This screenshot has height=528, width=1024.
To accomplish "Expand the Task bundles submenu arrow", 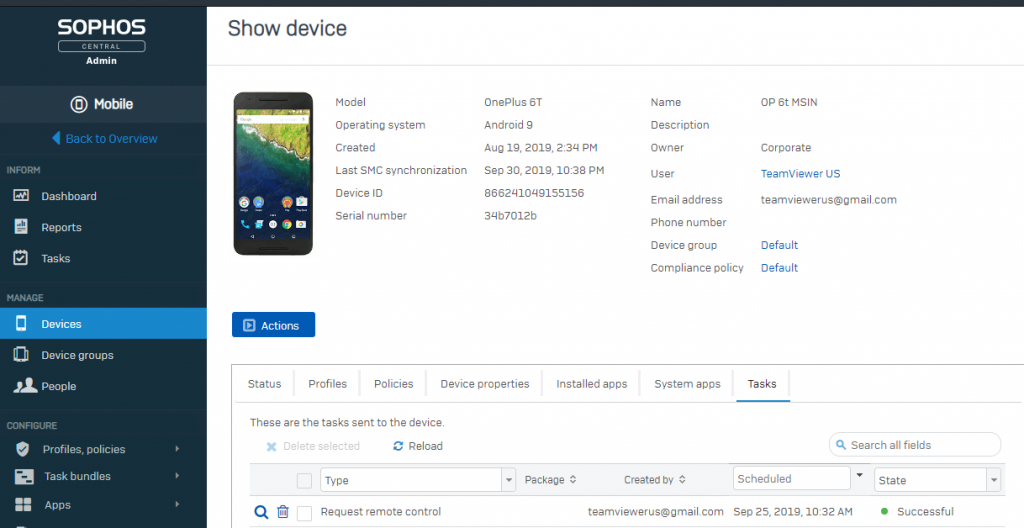I will (x=177, y=476).
